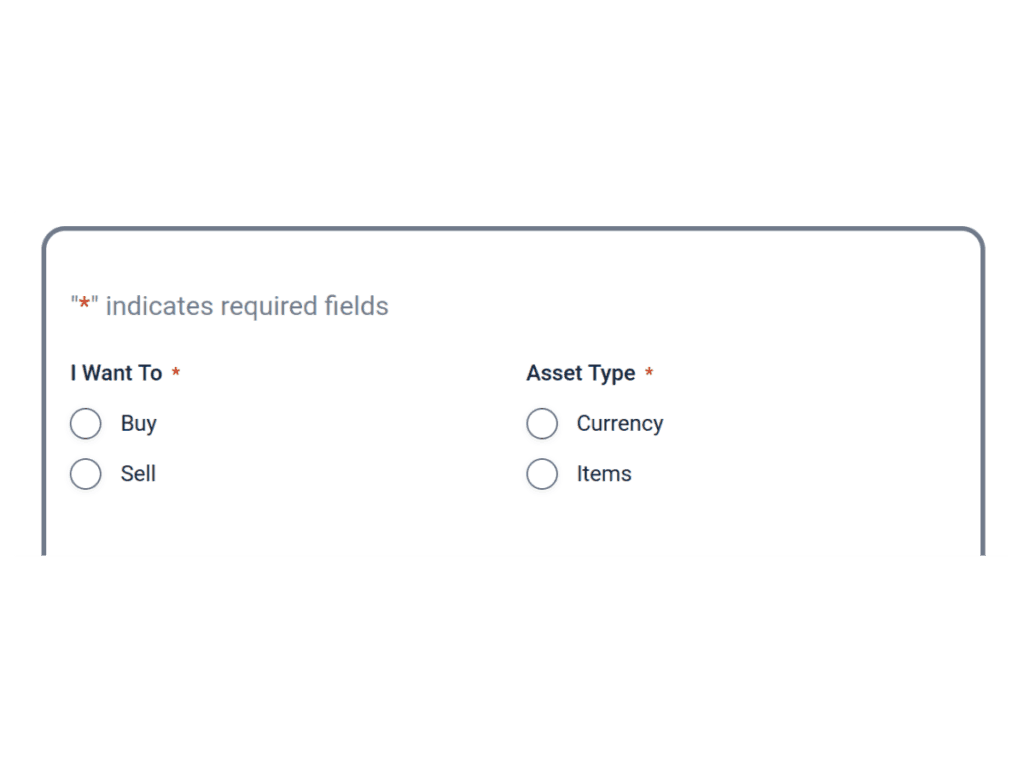Click the "I Want To" field heading
The height and width of the screenshot is (768, 1024).
(116, 373)
